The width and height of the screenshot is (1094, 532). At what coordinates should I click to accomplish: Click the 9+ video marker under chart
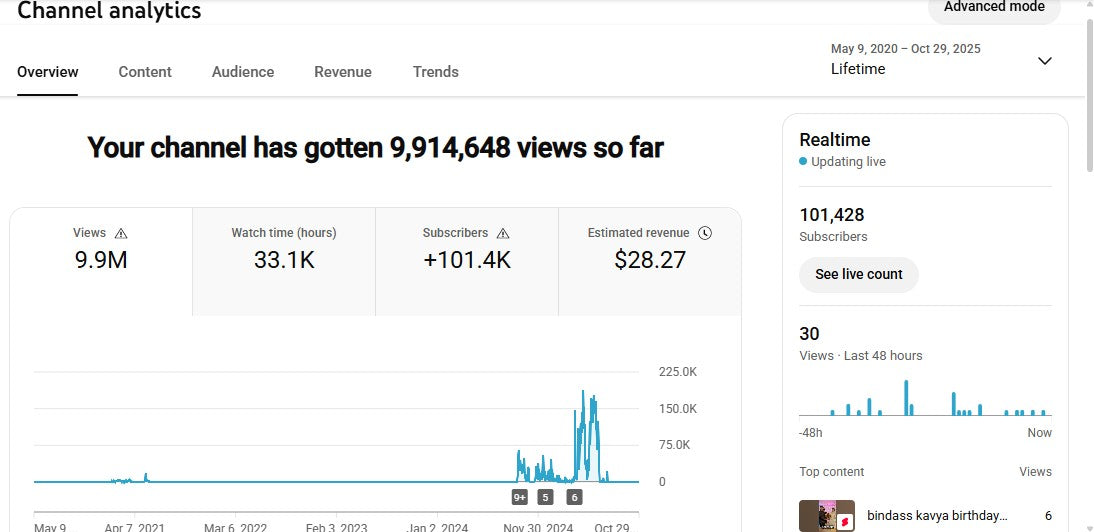tap(520, 497)
